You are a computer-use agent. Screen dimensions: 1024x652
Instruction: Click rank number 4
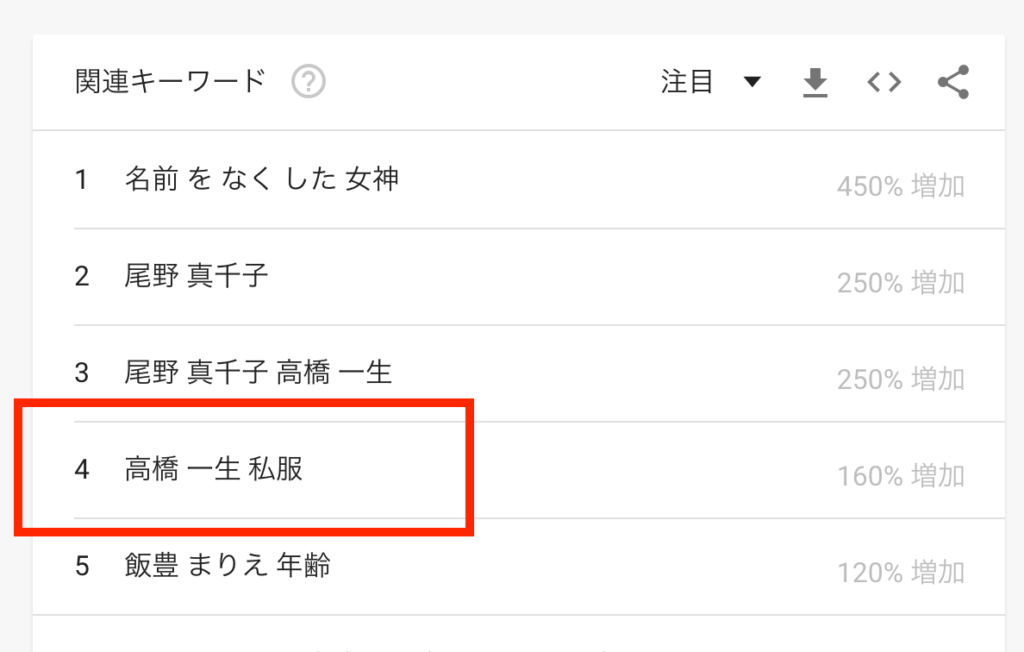point(81,469)
